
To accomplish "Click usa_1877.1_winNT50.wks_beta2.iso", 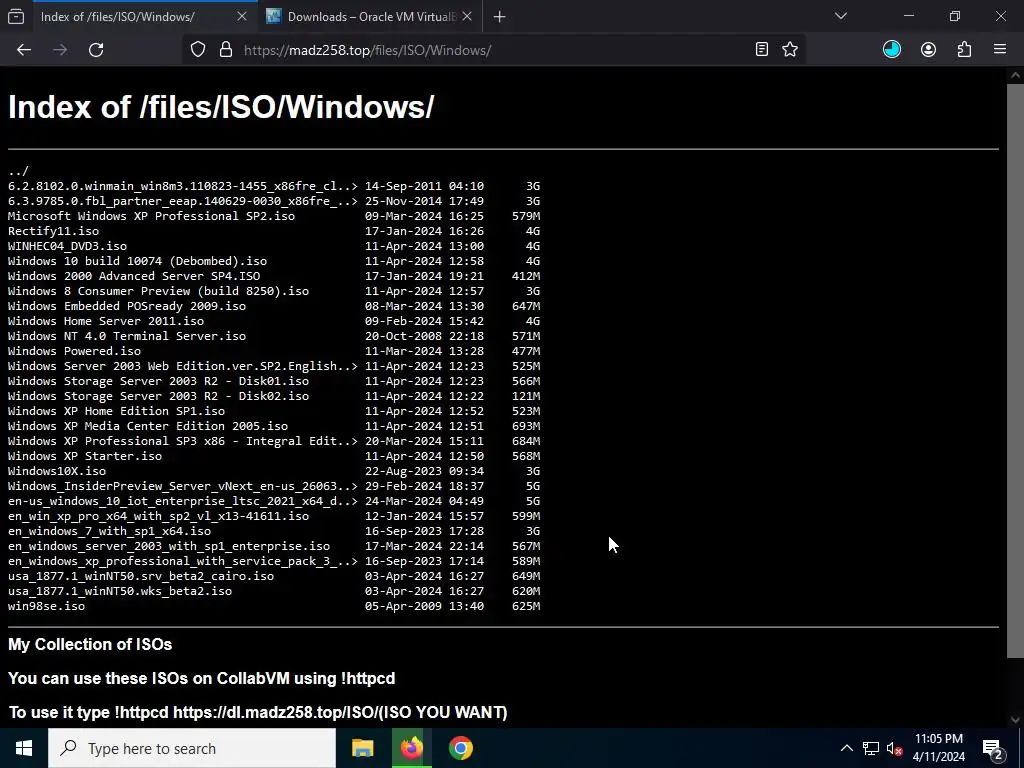I will (x=120, y=592).
